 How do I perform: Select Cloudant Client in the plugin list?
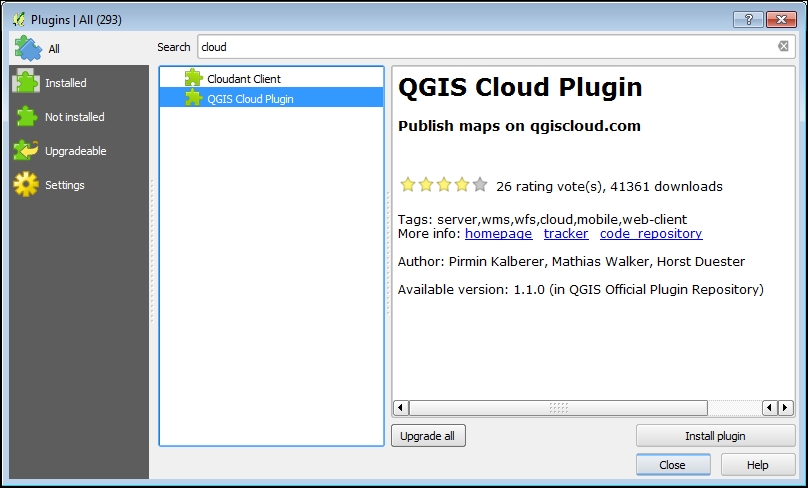pos(272,78)
